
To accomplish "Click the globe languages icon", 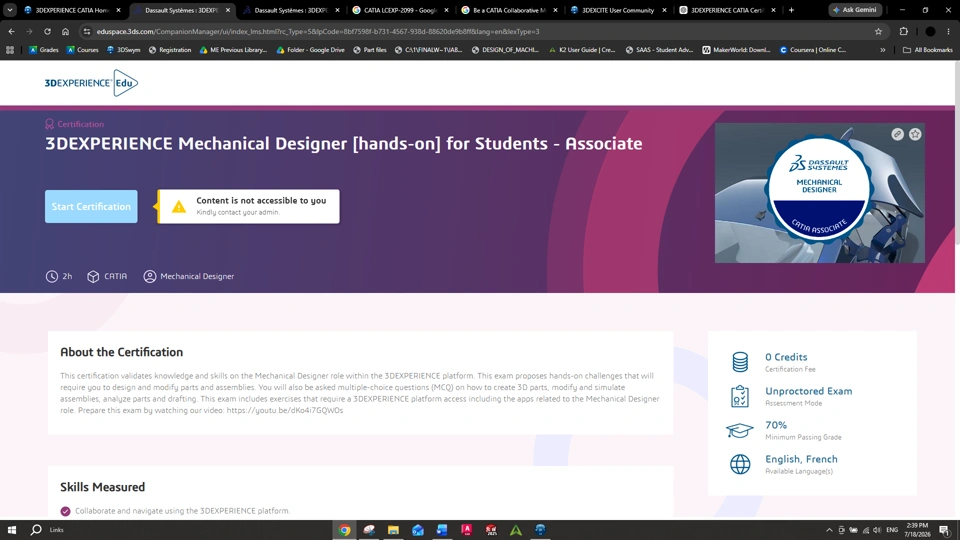I will pos(740,464).
